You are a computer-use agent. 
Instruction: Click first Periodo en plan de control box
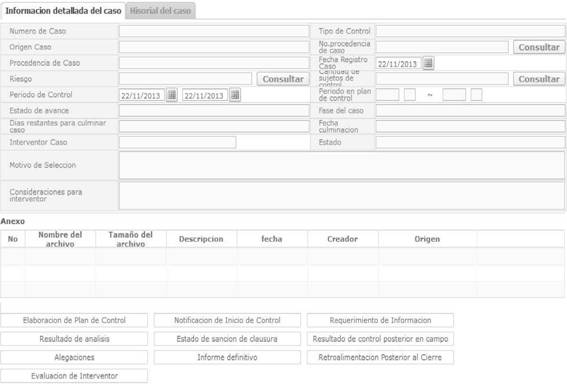click(388, 95)
